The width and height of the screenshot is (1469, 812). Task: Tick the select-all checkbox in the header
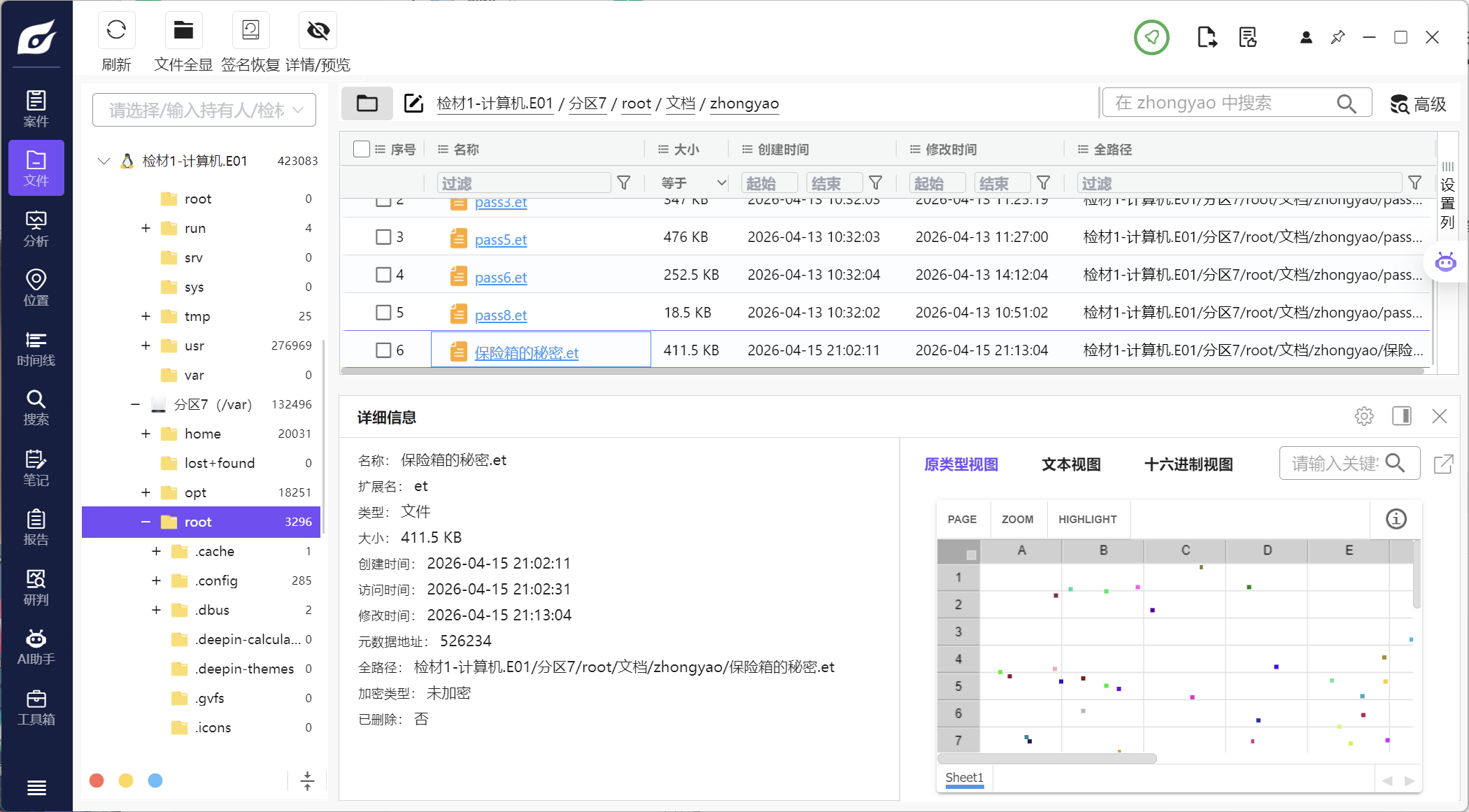(362, 149)
